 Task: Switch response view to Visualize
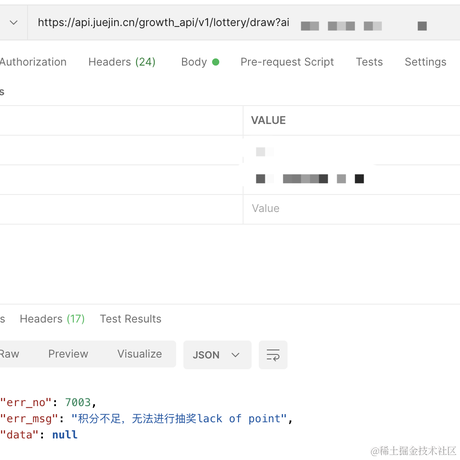click(140, 354)
